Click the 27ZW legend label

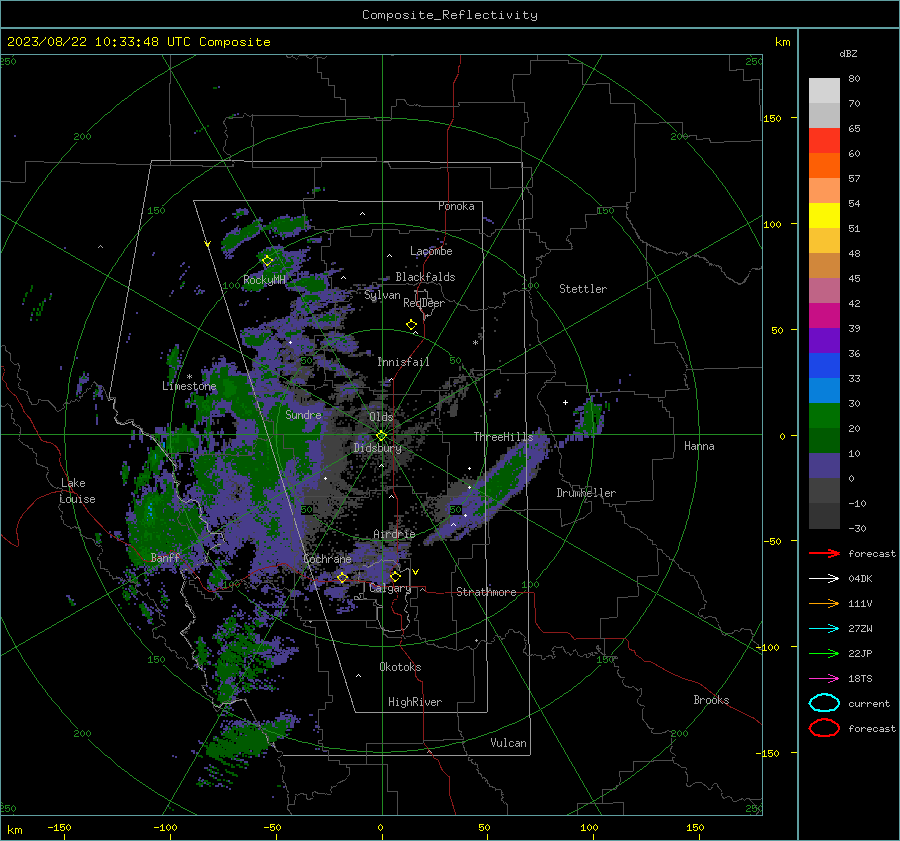(860, 629)
